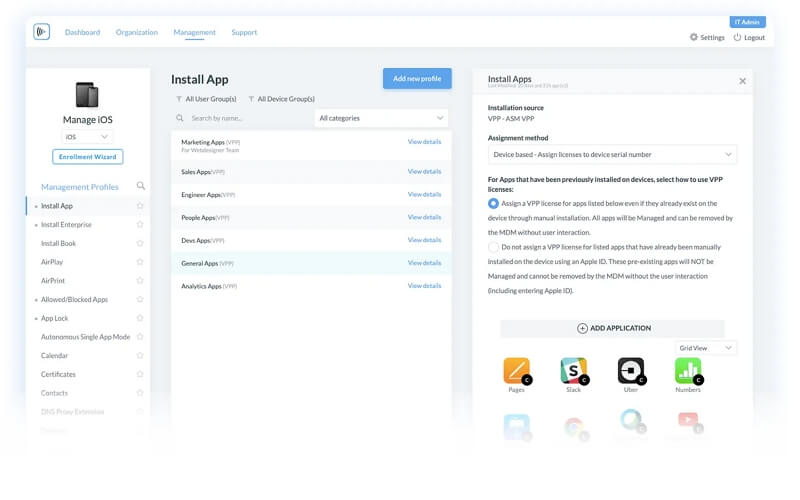Select the Uber app icon

631,370
